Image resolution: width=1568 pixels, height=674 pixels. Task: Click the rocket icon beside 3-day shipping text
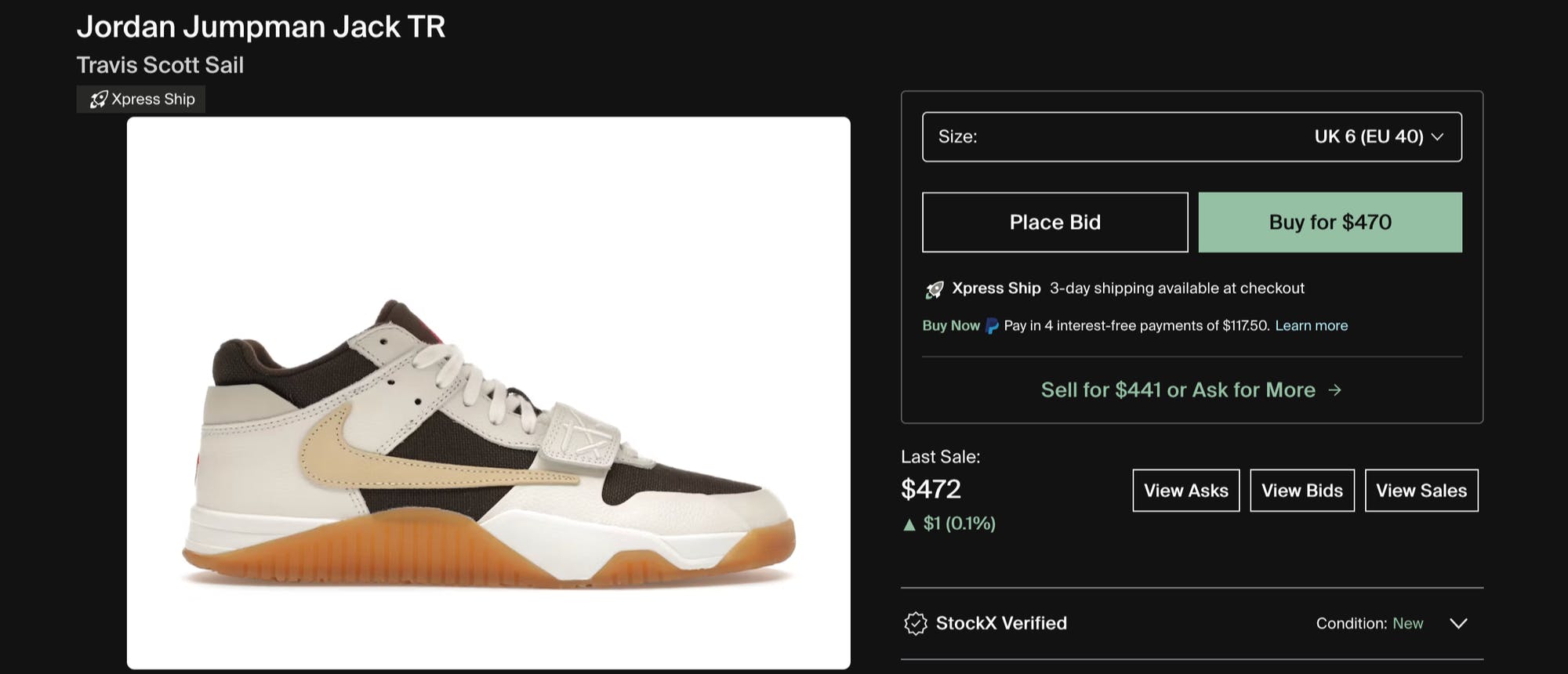pos(935,289)
